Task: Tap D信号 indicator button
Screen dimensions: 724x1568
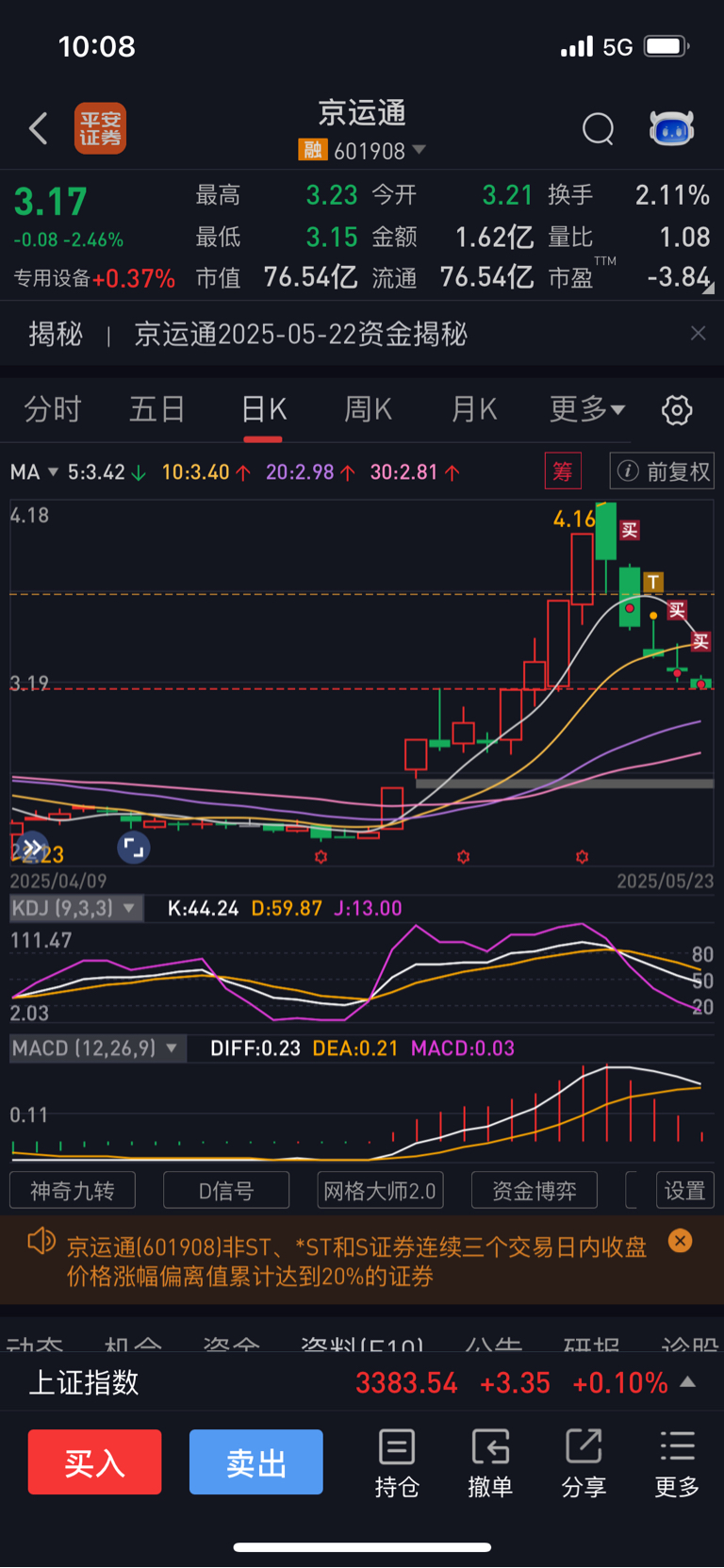Action: point(226,1191)
